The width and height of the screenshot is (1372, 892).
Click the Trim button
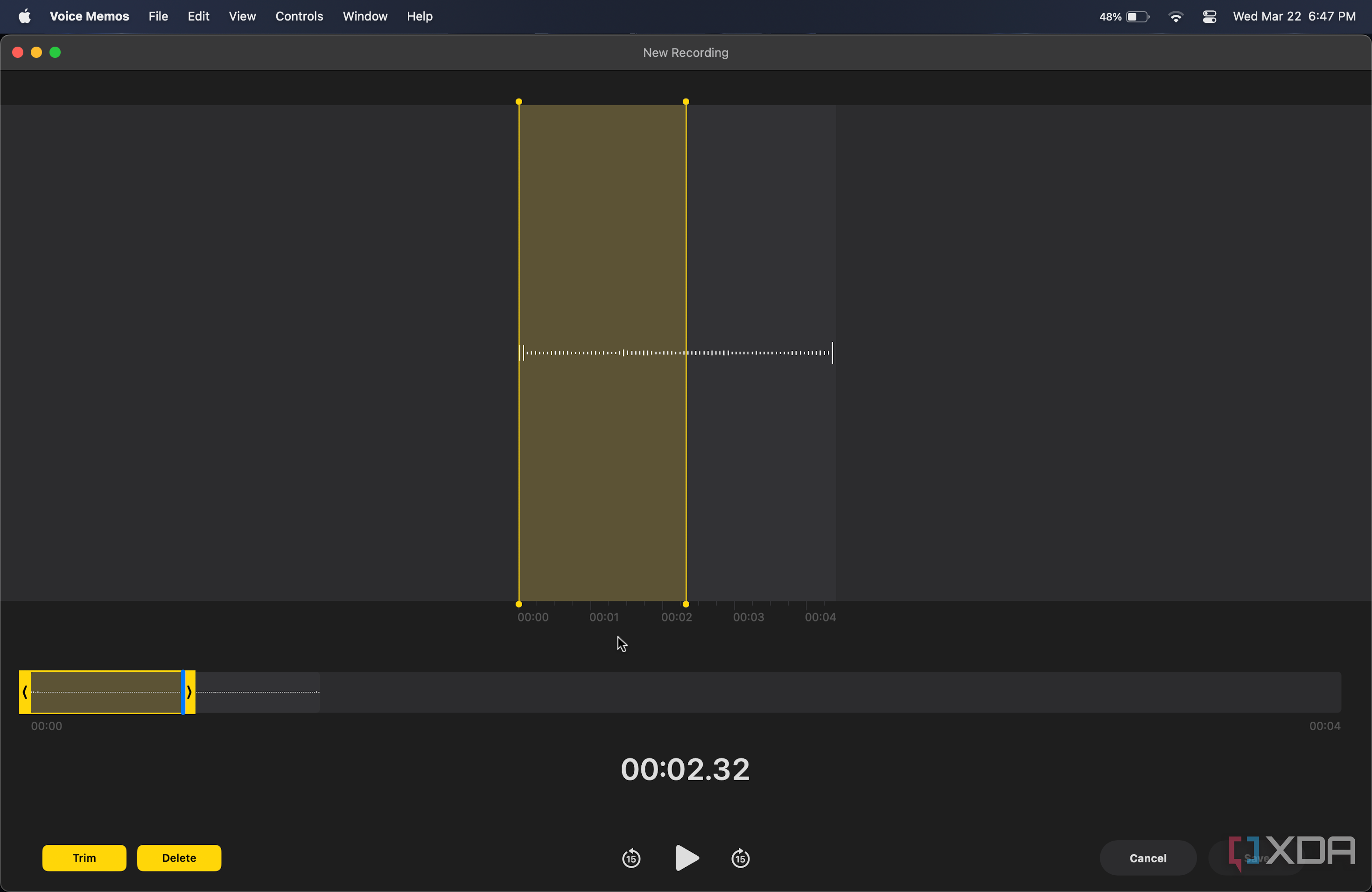point(84,858)
